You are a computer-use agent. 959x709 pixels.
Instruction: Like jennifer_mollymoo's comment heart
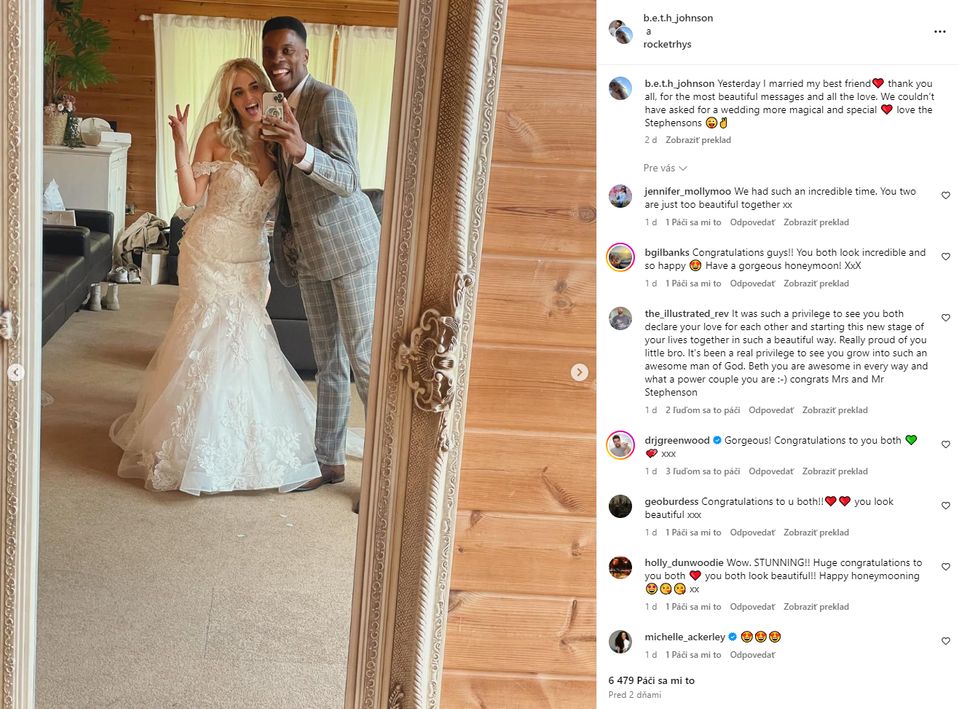pyautogui.click(x=946, y=196)
